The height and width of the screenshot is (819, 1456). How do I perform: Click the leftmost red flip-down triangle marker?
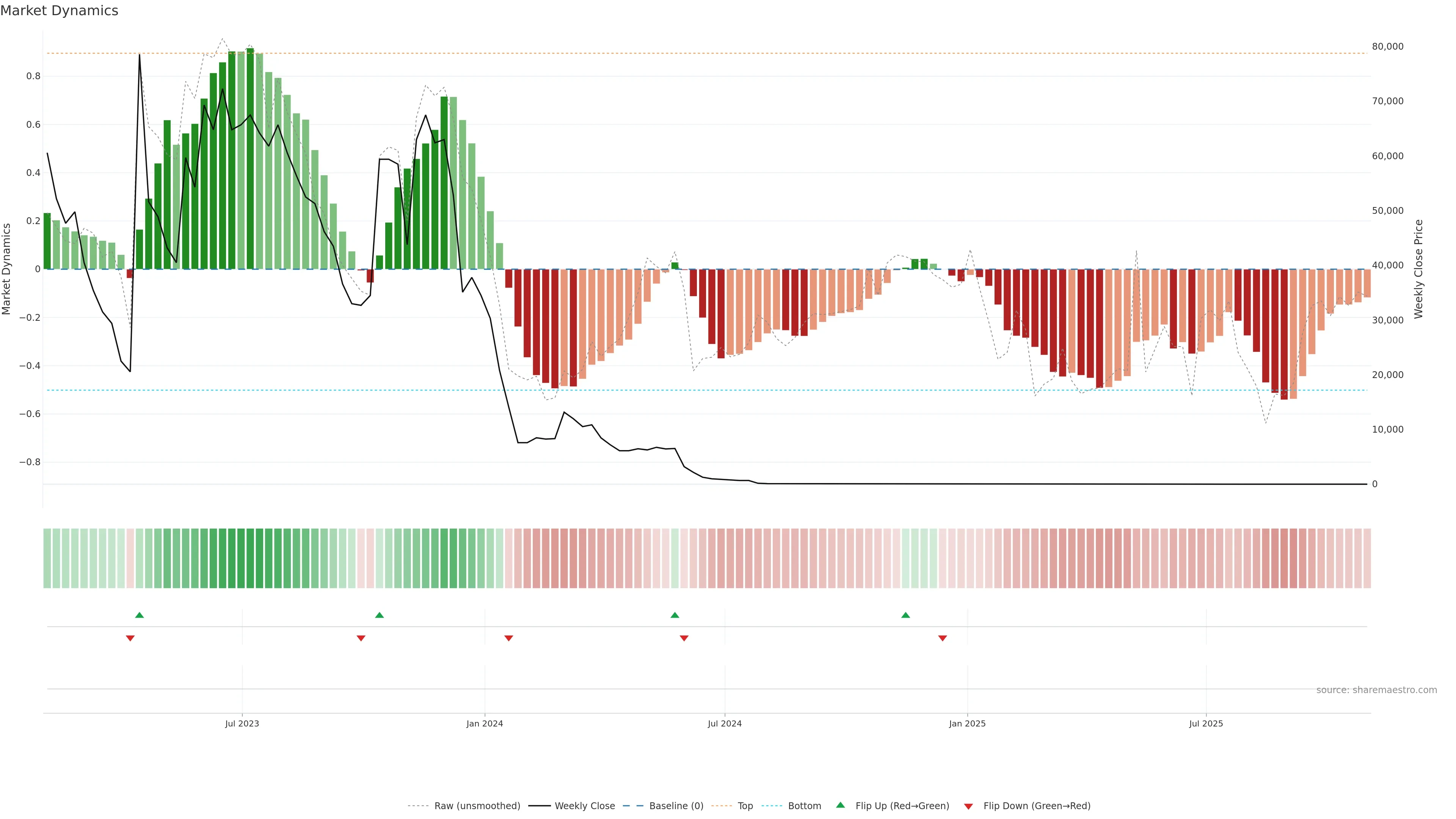click(130, 638)
